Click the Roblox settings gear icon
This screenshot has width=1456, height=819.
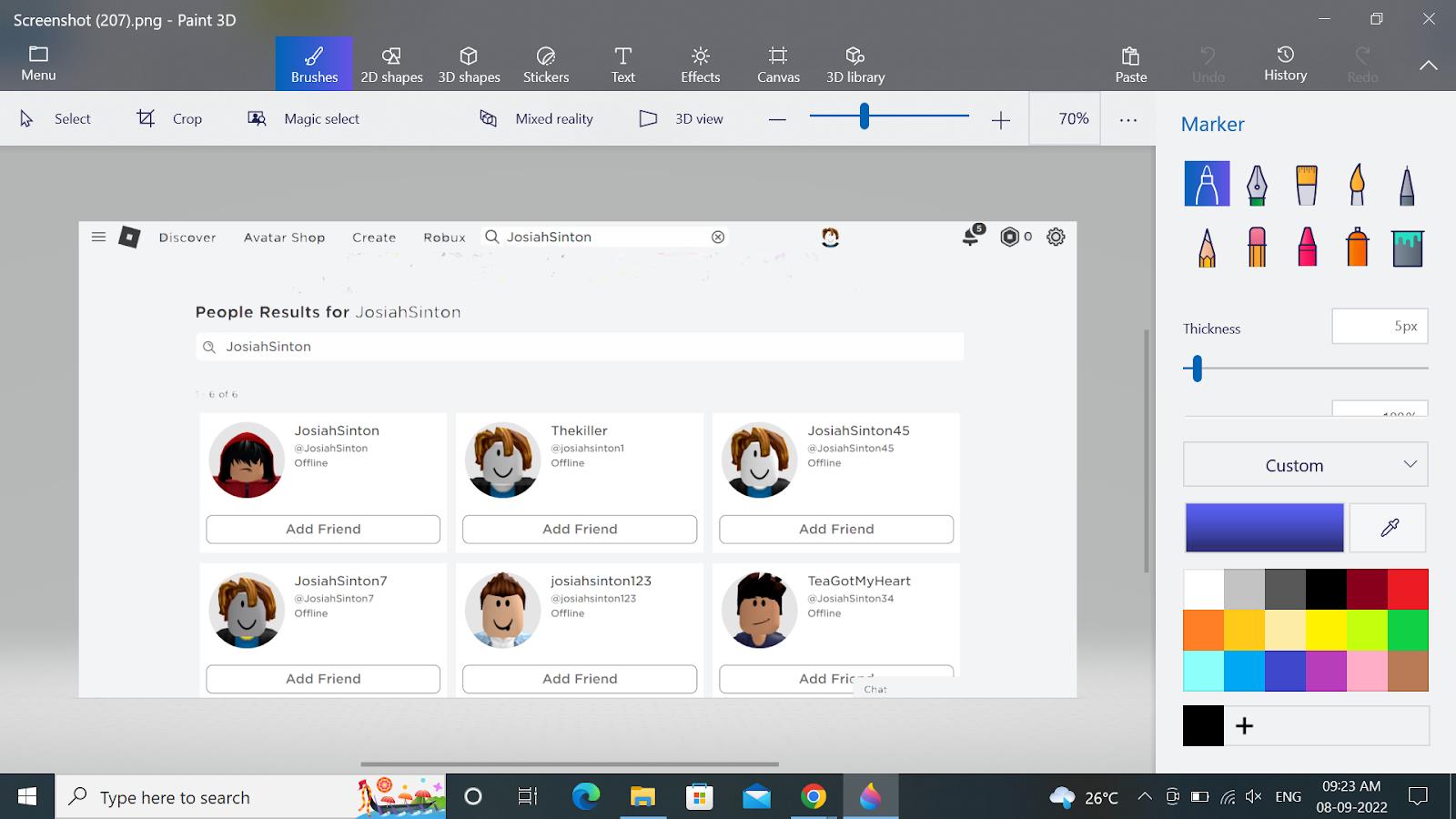(x=1056, y=237)
